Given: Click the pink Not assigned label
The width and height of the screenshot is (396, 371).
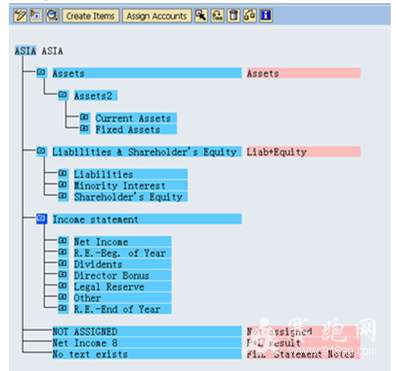Looking at the screenshot, I should click(303, 332).
